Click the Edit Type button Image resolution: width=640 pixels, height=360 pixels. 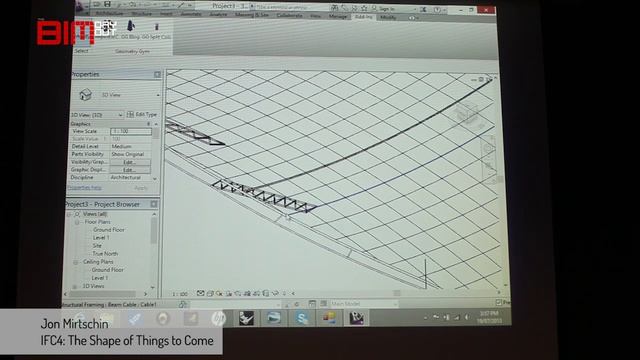click(x=142, y=115)
